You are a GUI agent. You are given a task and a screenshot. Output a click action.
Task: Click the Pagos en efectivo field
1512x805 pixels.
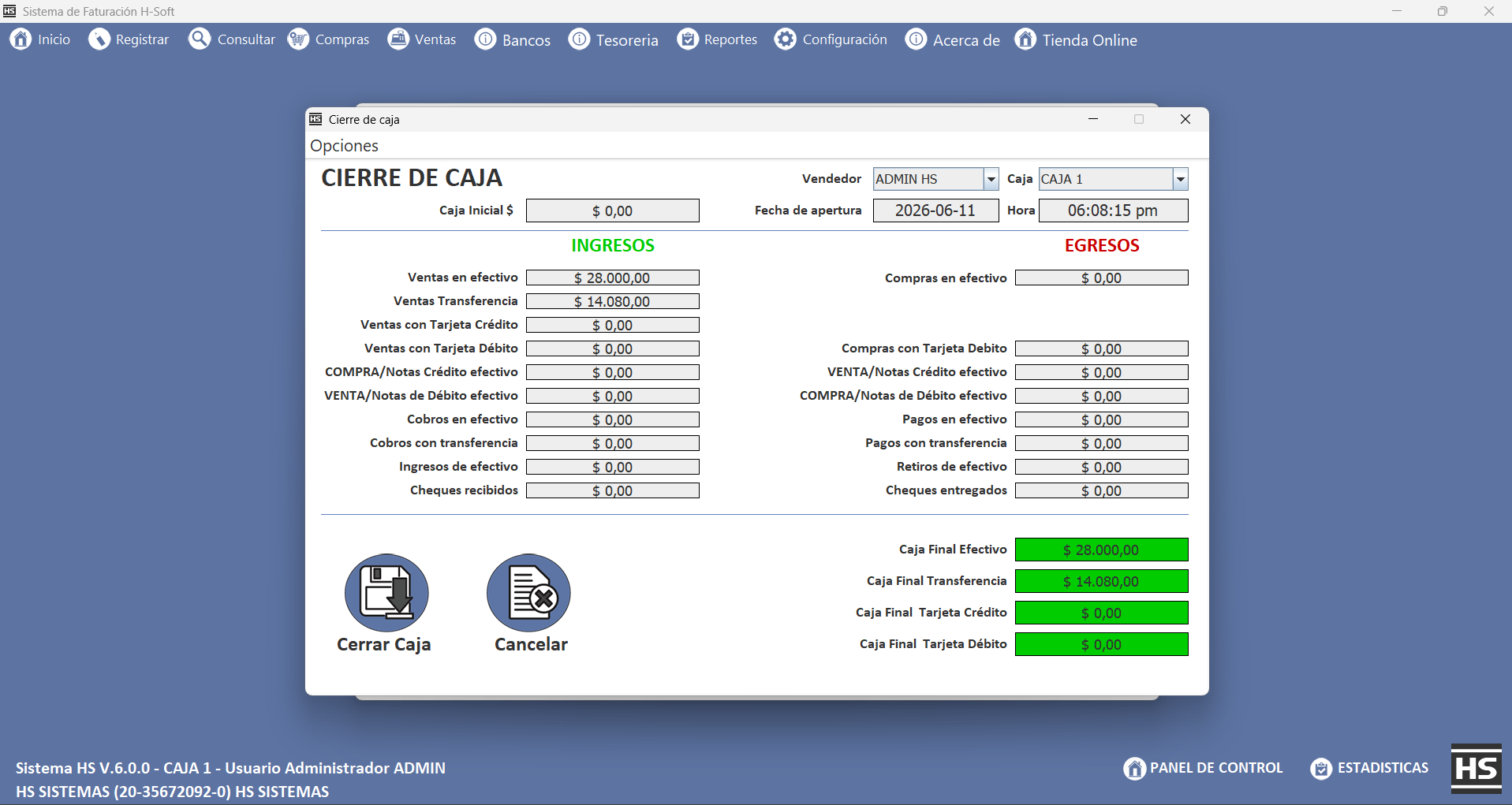tap(1102, 419)
